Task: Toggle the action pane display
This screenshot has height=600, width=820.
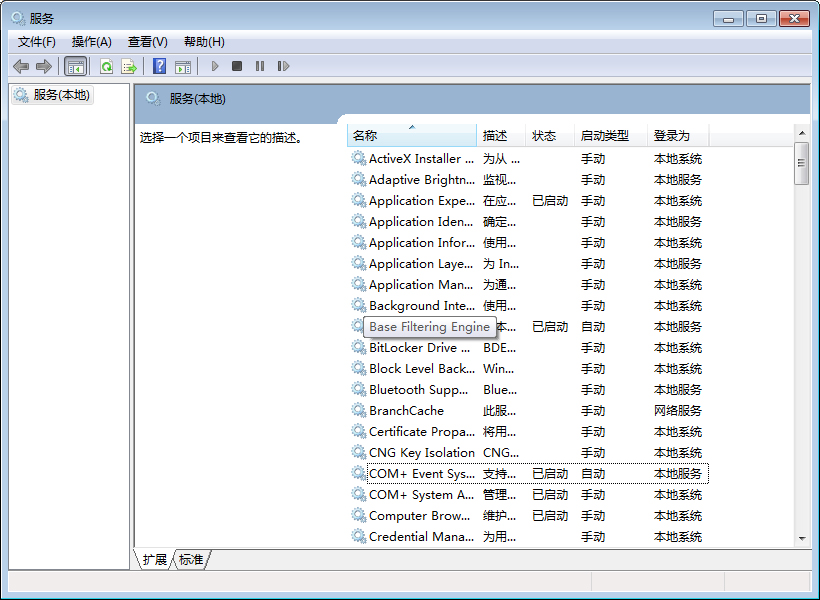Action: click(183, 66)
